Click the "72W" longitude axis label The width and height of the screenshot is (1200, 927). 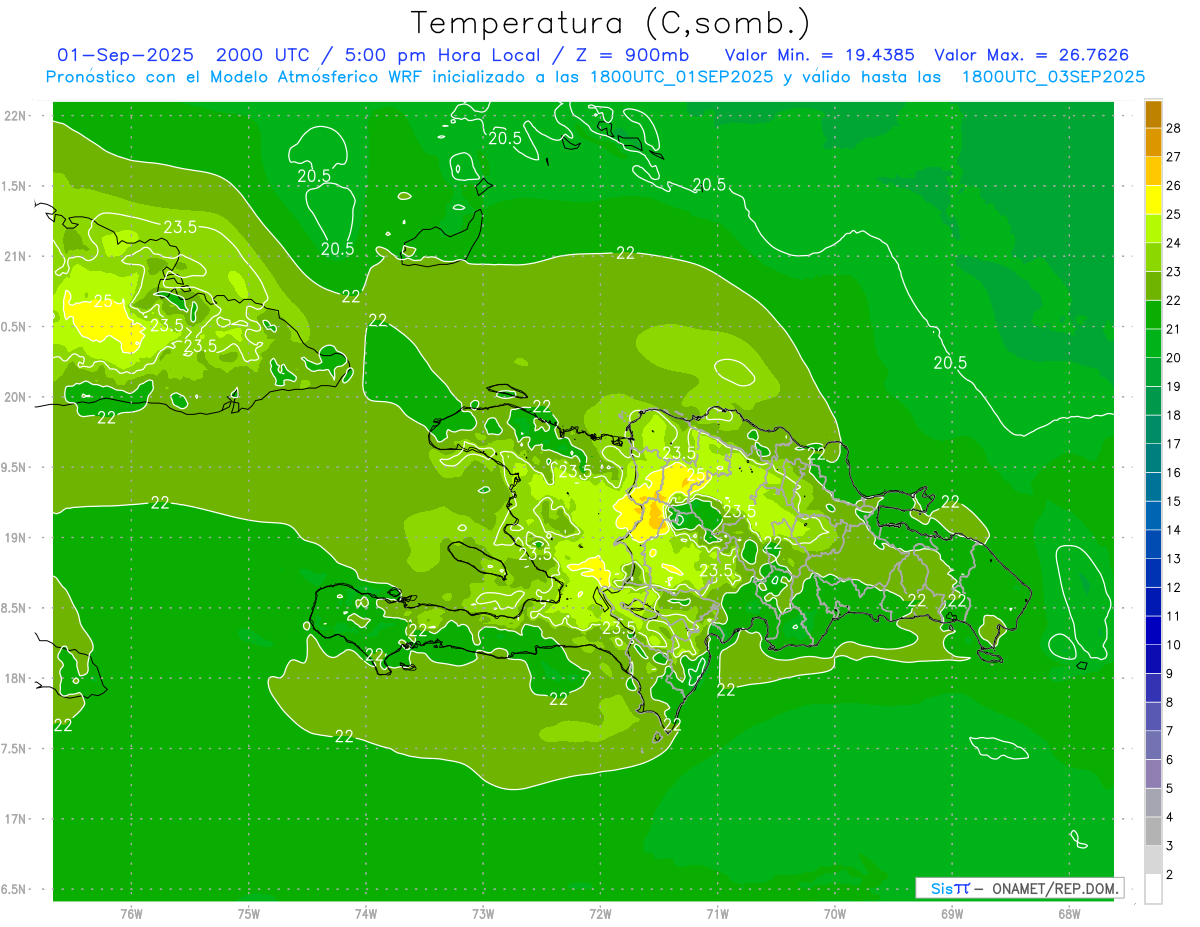click(600, 914)
